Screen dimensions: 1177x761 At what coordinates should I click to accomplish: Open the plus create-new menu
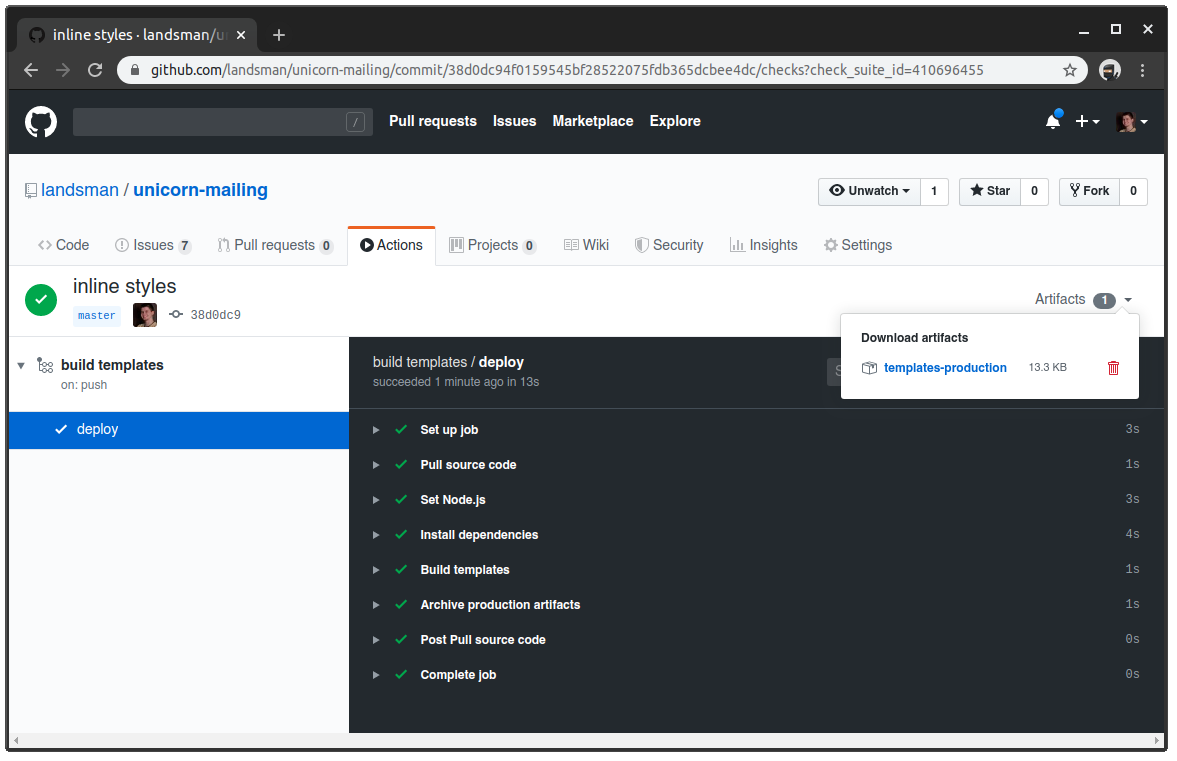1087,122
